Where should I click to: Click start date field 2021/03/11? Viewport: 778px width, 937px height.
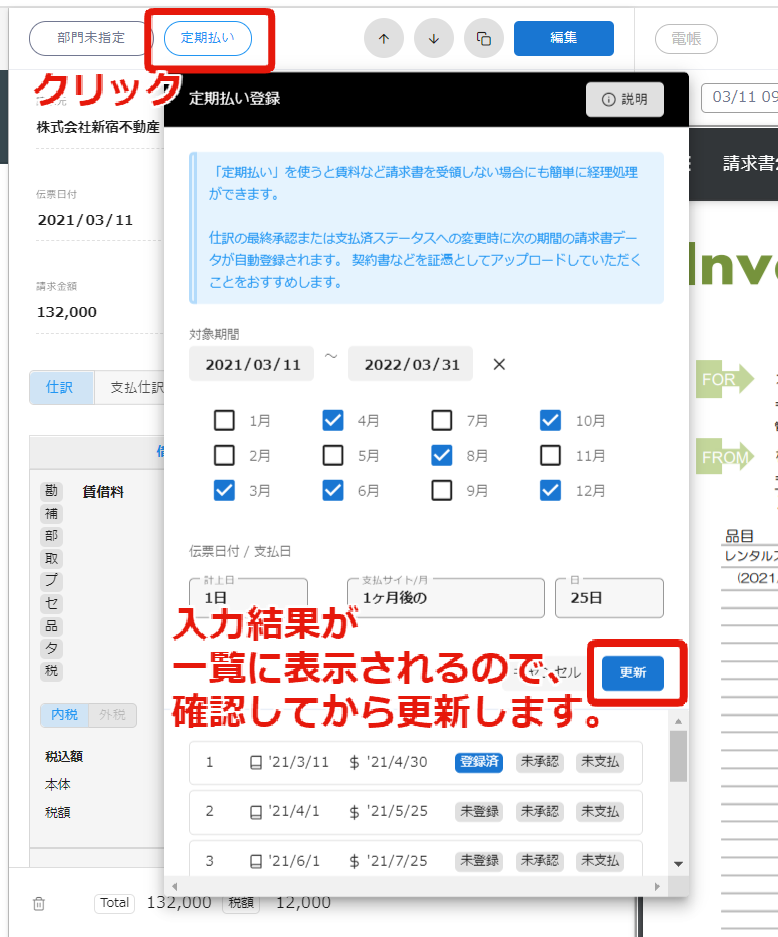(252, 364)
